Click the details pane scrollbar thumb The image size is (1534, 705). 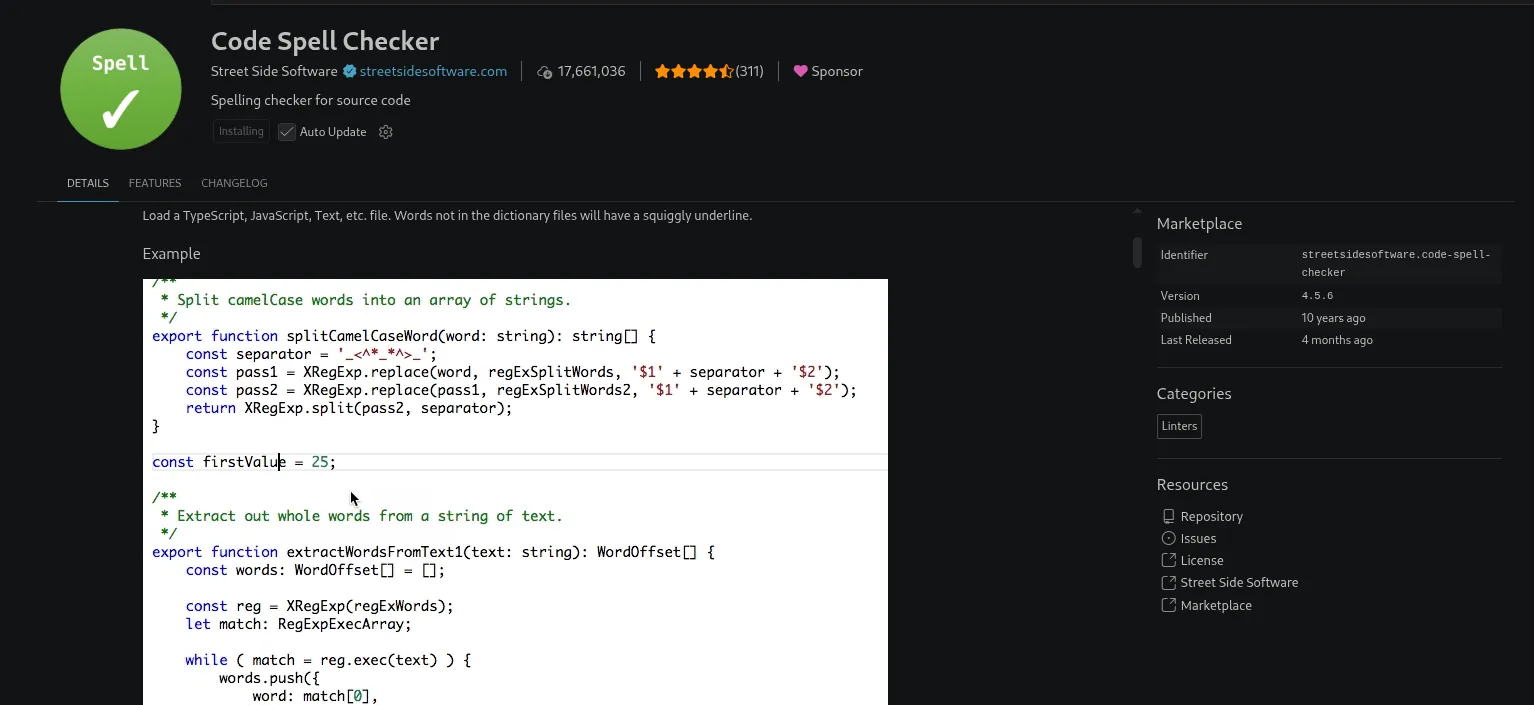click(x=1137, y=252)
